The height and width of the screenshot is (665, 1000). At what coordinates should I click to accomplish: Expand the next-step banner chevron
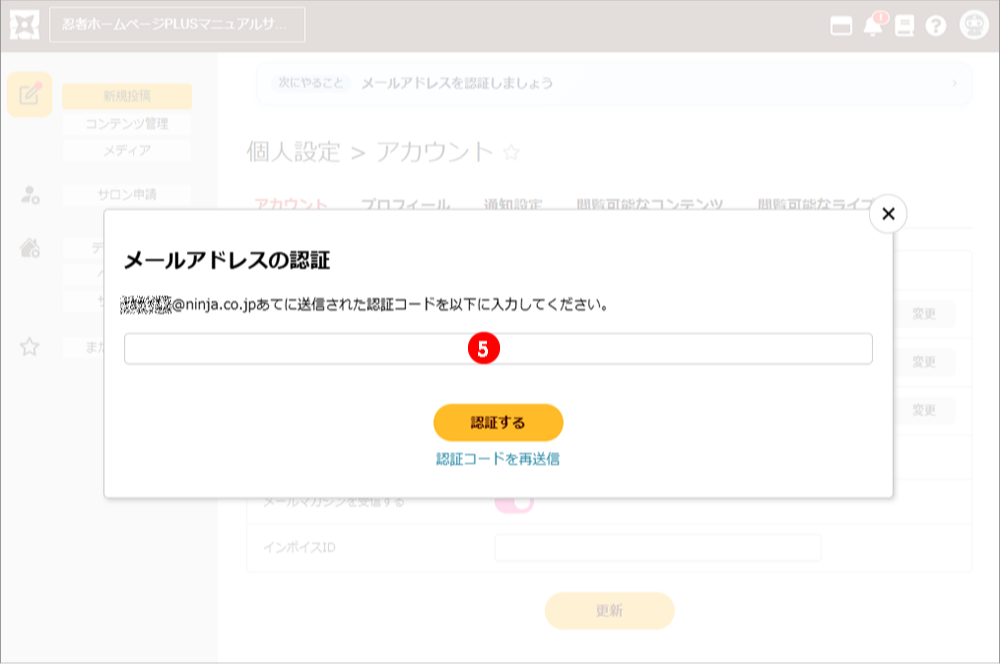(955, 83)
